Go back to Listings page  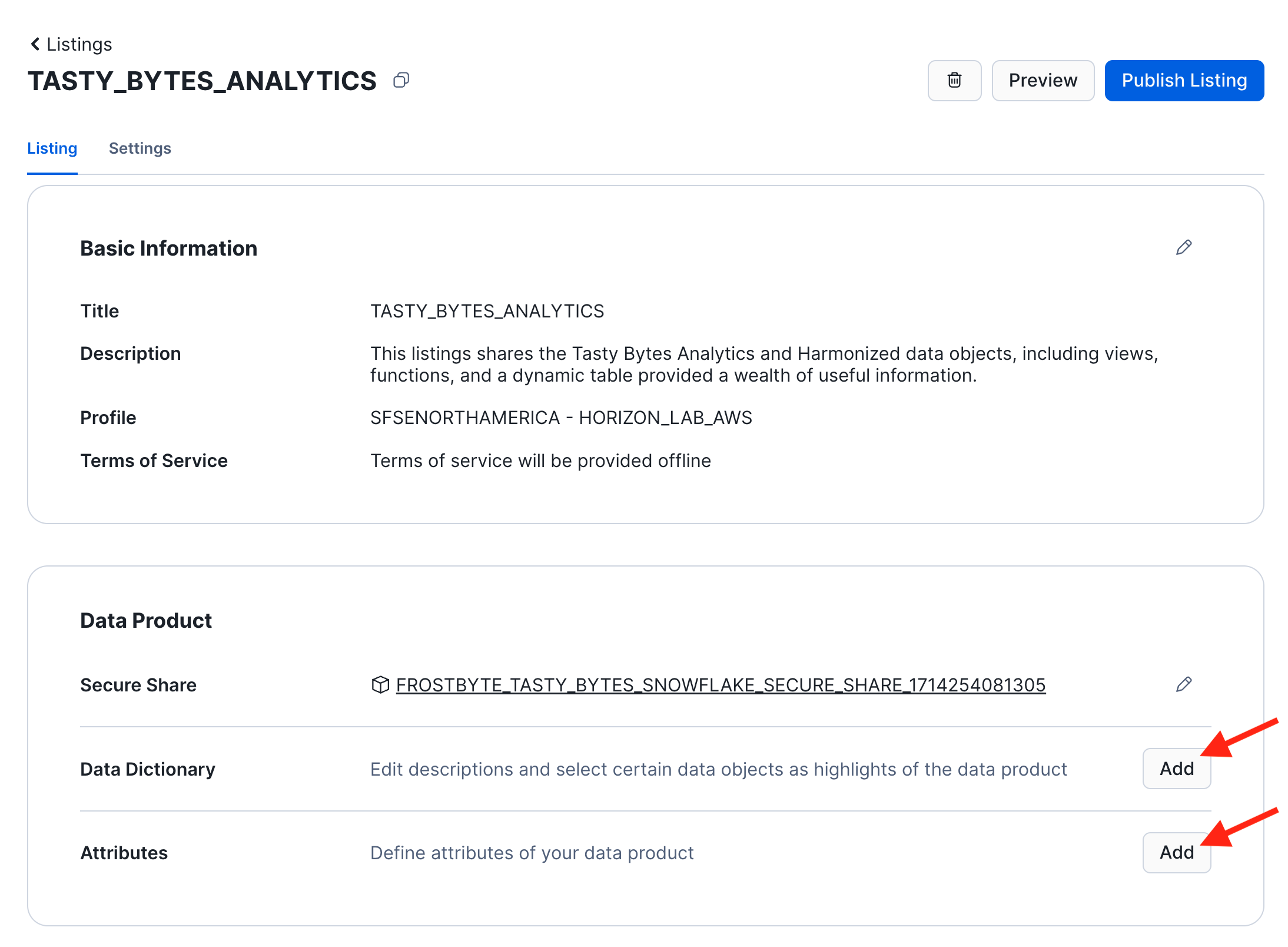click(79, 44)
